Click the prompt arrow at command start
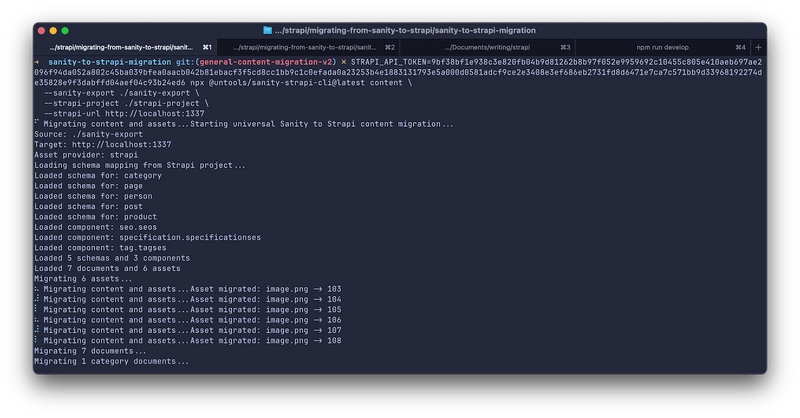Image resolution: width=800 pixels, height=418 pixels. tap(37, 62)
